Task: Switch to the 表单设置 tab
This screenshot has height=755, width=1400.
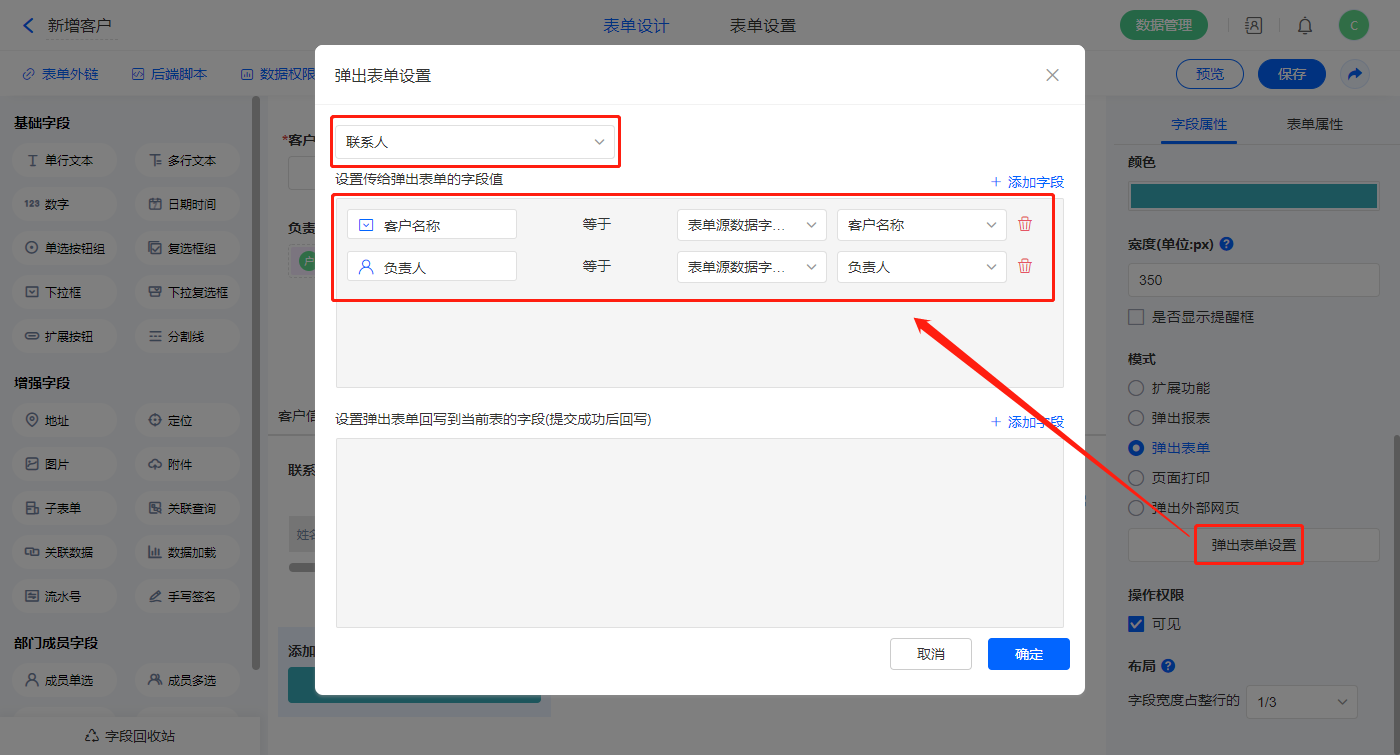Action: click(x=763, y=26)
